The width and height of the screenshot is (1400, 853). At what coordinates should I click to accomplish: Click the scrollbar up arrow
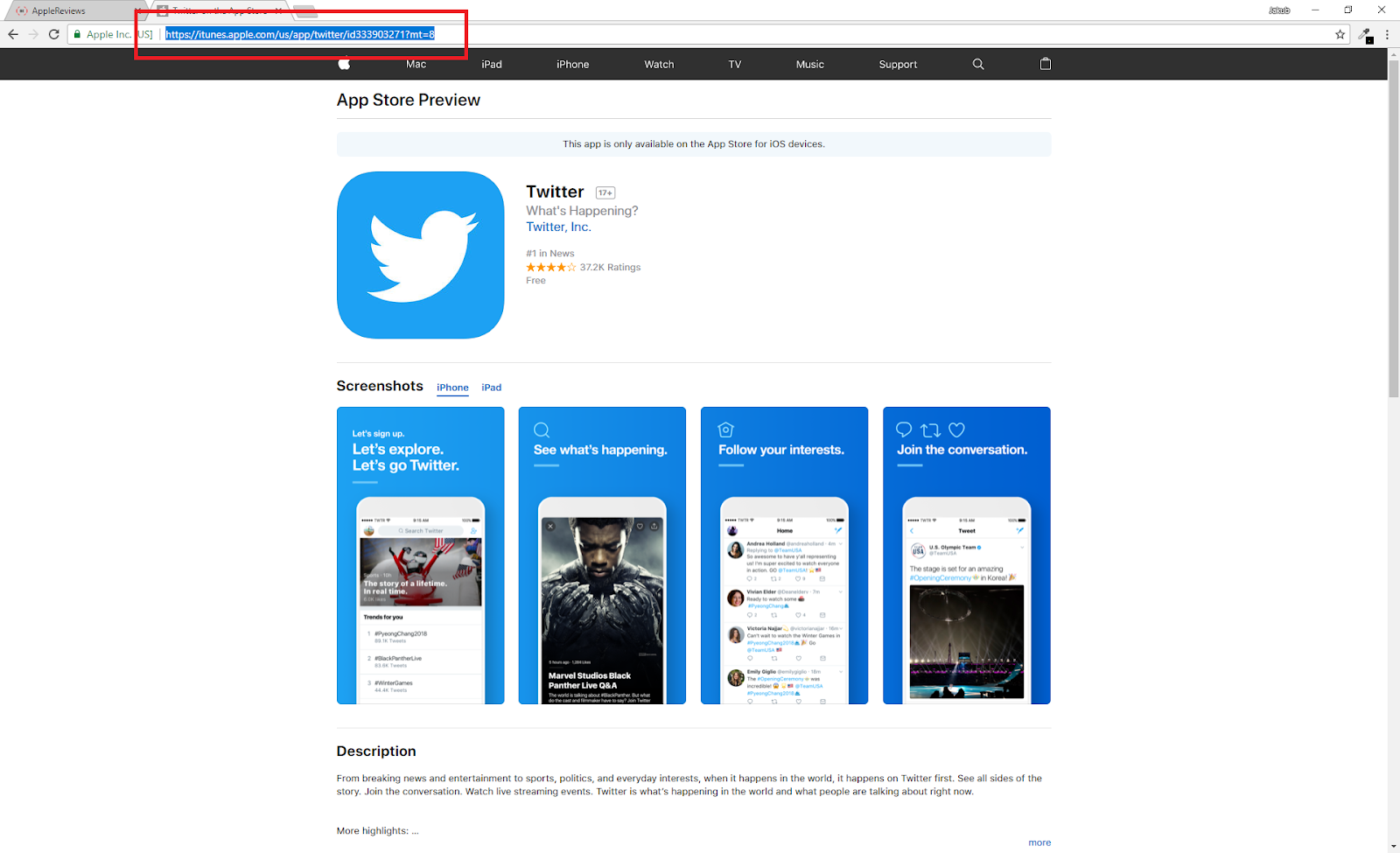pyautogui.click(x=1393, y=54)
